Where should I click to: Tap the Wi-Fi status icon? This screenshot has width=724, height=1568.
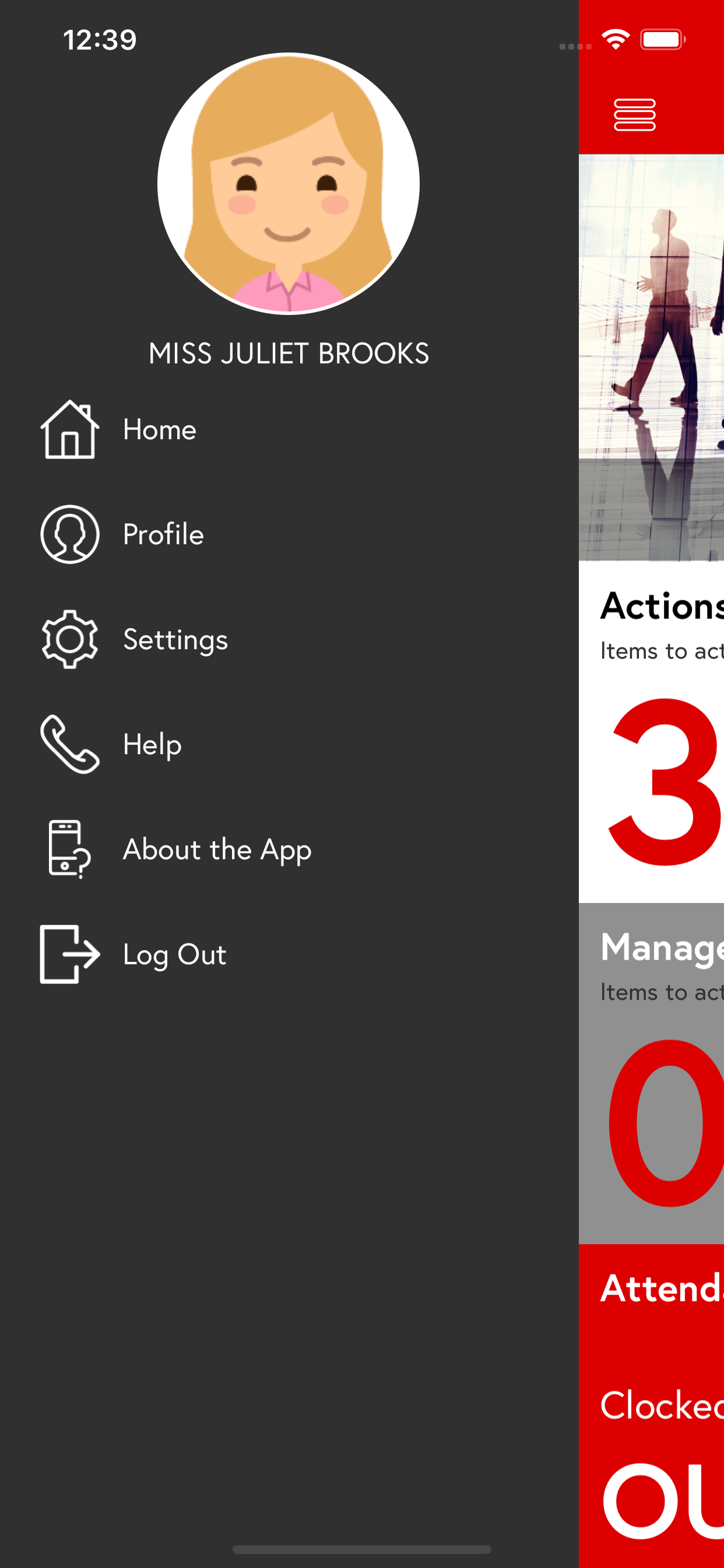point(616,40)
